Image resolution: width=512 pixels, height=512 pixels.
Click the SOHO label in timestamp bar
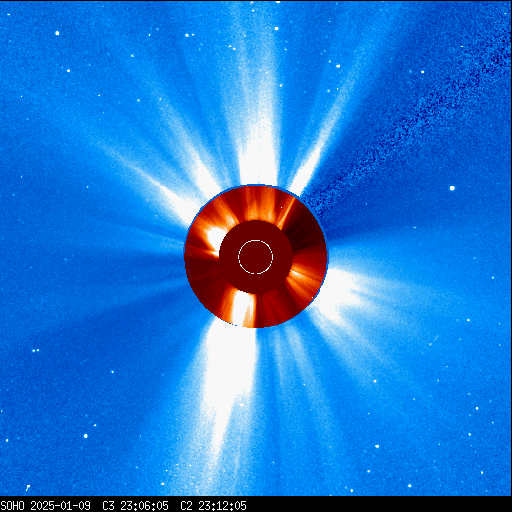pos(12,505)
